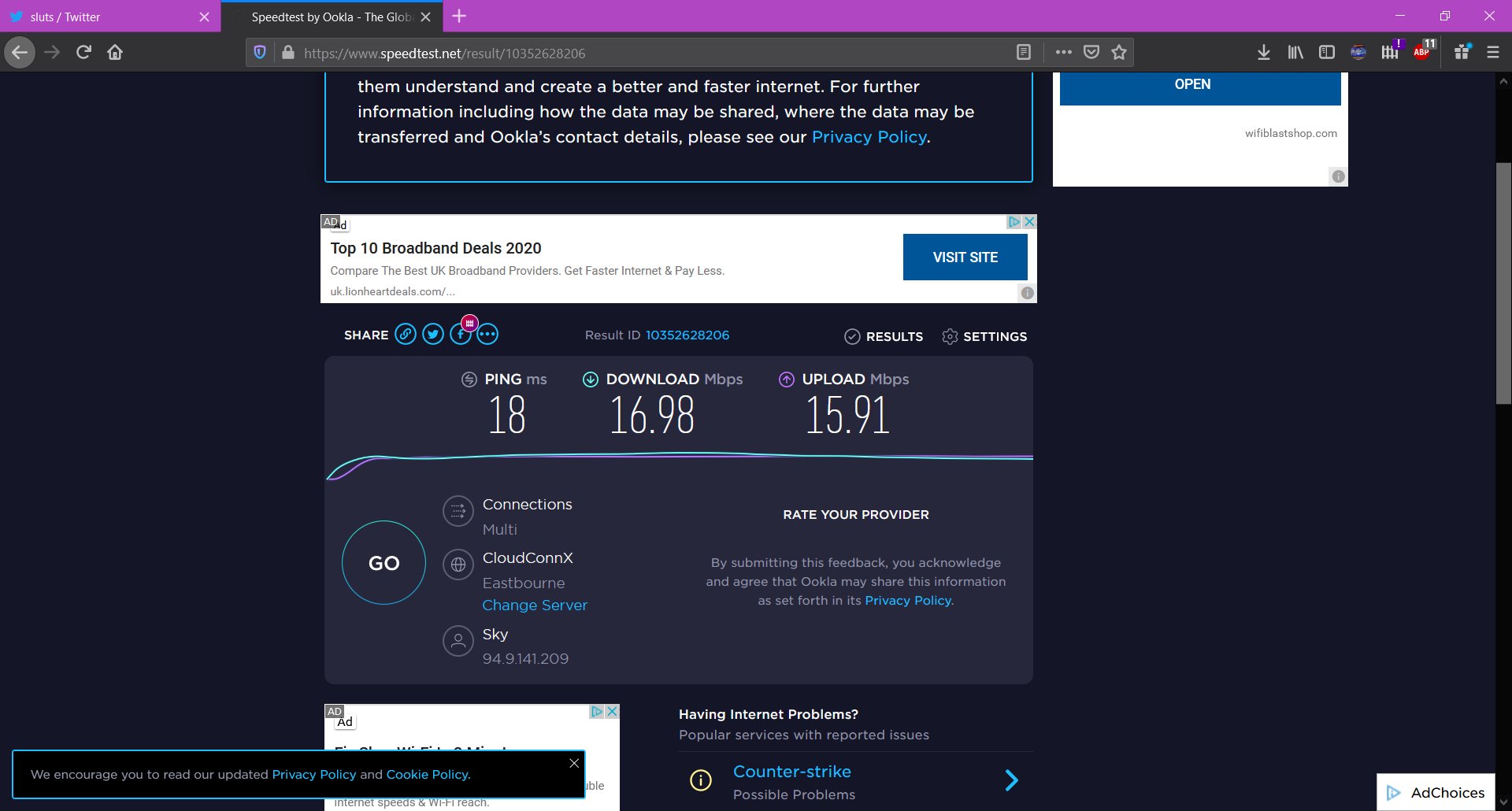Open the RESULTS menu item
Screen dimensions: 1512x811
(884, 337)
